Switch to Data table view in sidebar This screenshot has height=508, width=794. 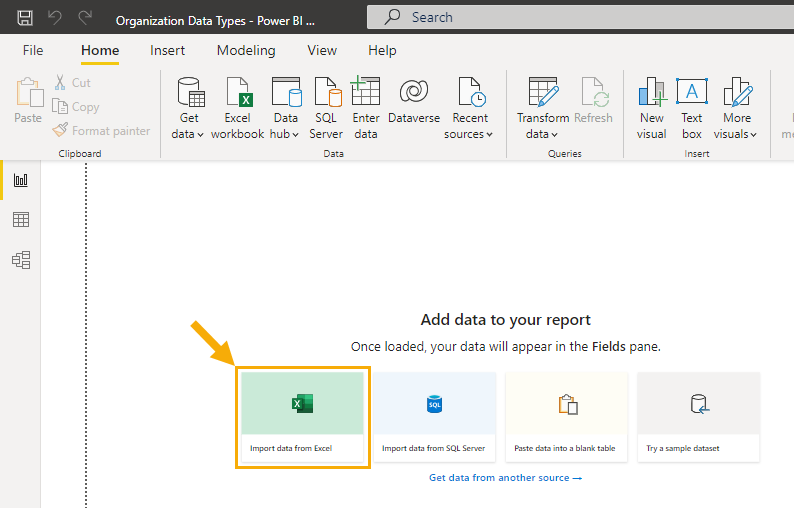[21, 220]
